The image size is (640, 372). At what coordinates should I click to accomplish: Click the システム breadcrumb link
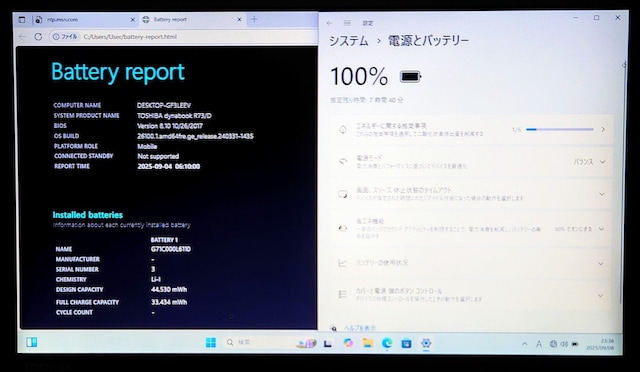(x=349, y=41)
